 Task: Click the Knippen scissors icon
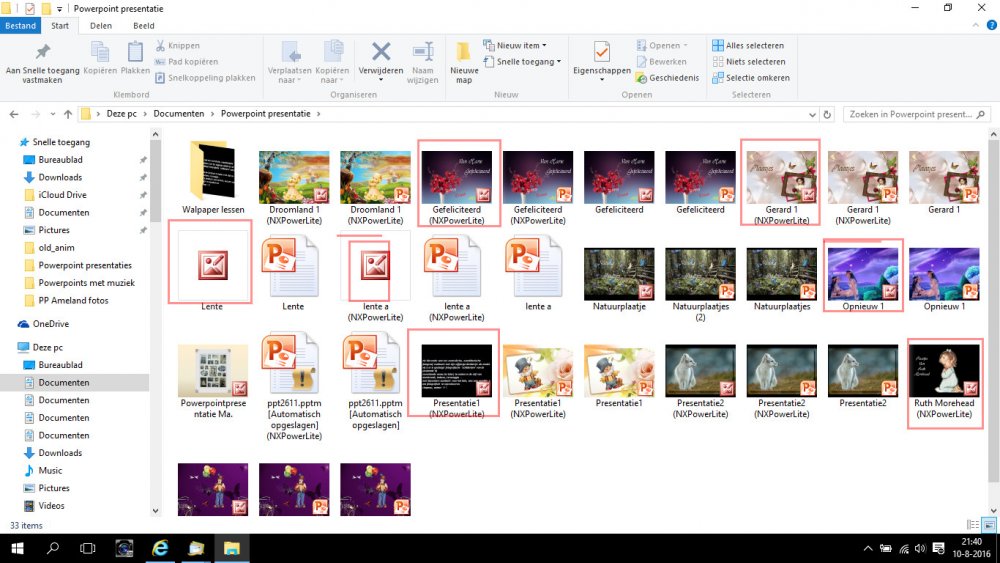[161, 46]
